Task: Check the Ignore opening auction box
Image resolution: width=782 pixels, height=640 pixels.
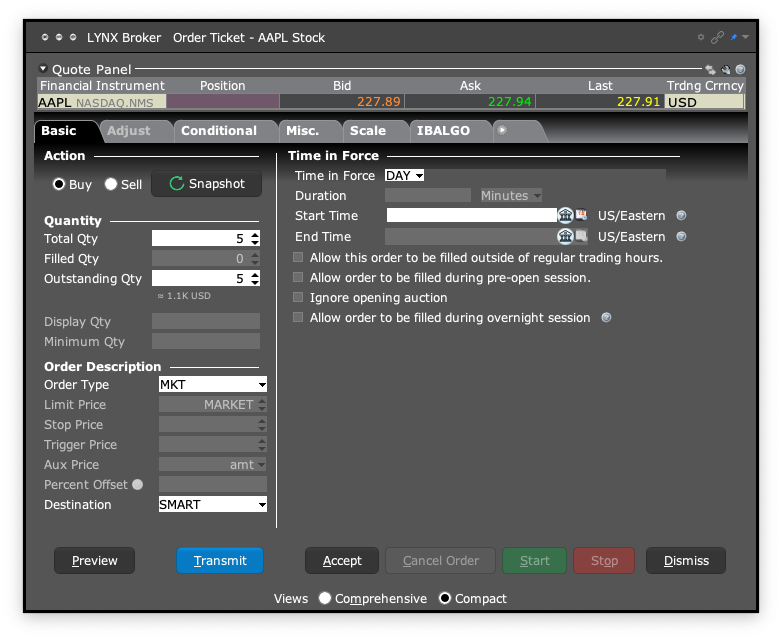Action: pos(298,298)
